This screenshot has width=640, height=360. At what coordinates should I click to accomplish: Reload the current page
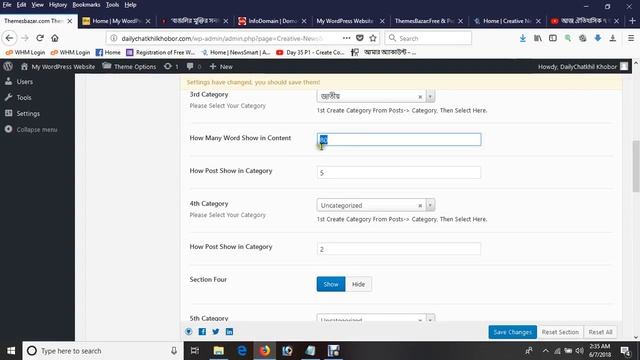pyautogui.click(x=40, y=38)
